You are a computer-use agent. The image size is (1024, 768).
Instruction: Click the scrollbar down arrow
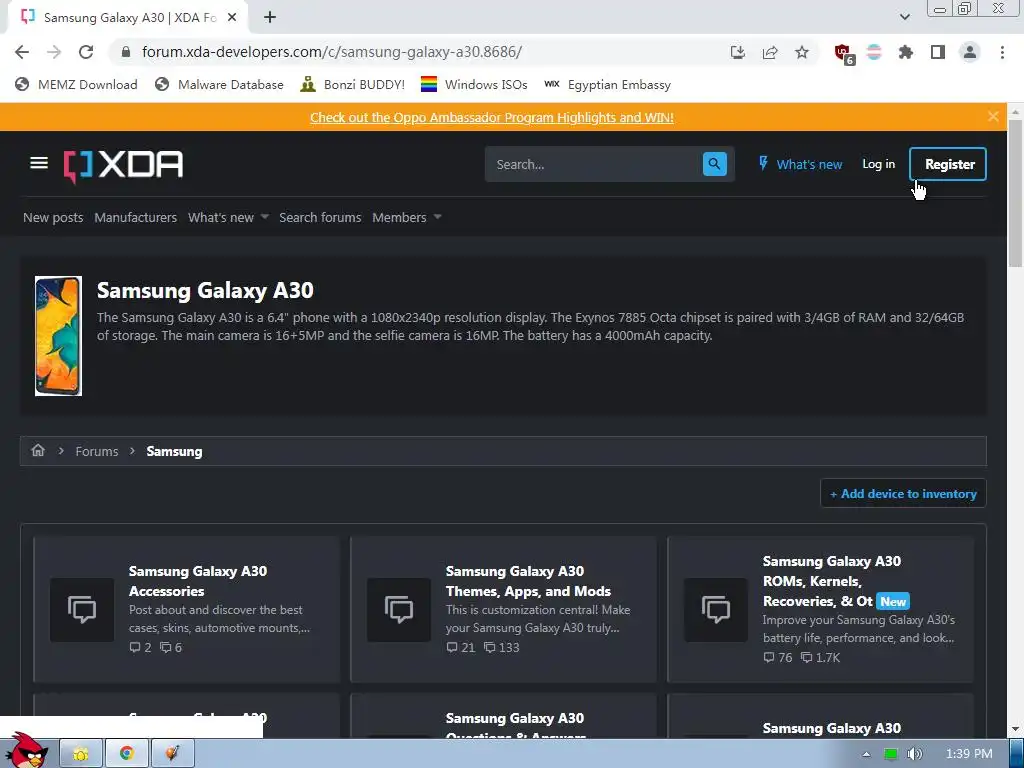[1015, 729]
